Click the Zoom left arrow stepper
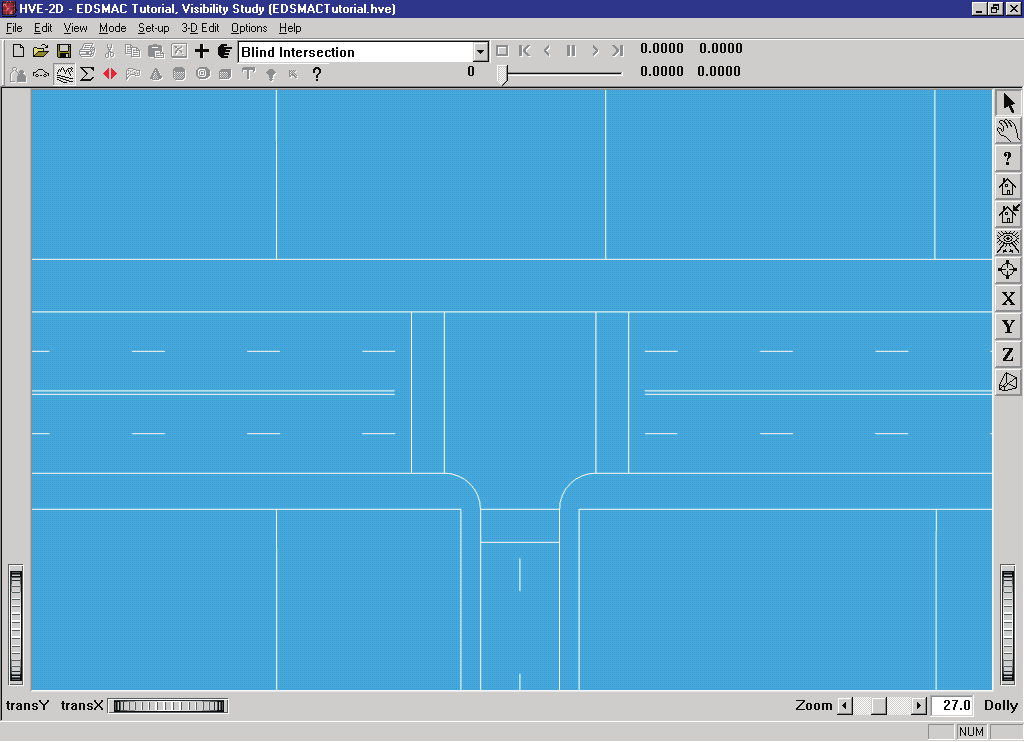Viewport: 1024px width, 742px height. pyautogui.click(x=845, y=705)
